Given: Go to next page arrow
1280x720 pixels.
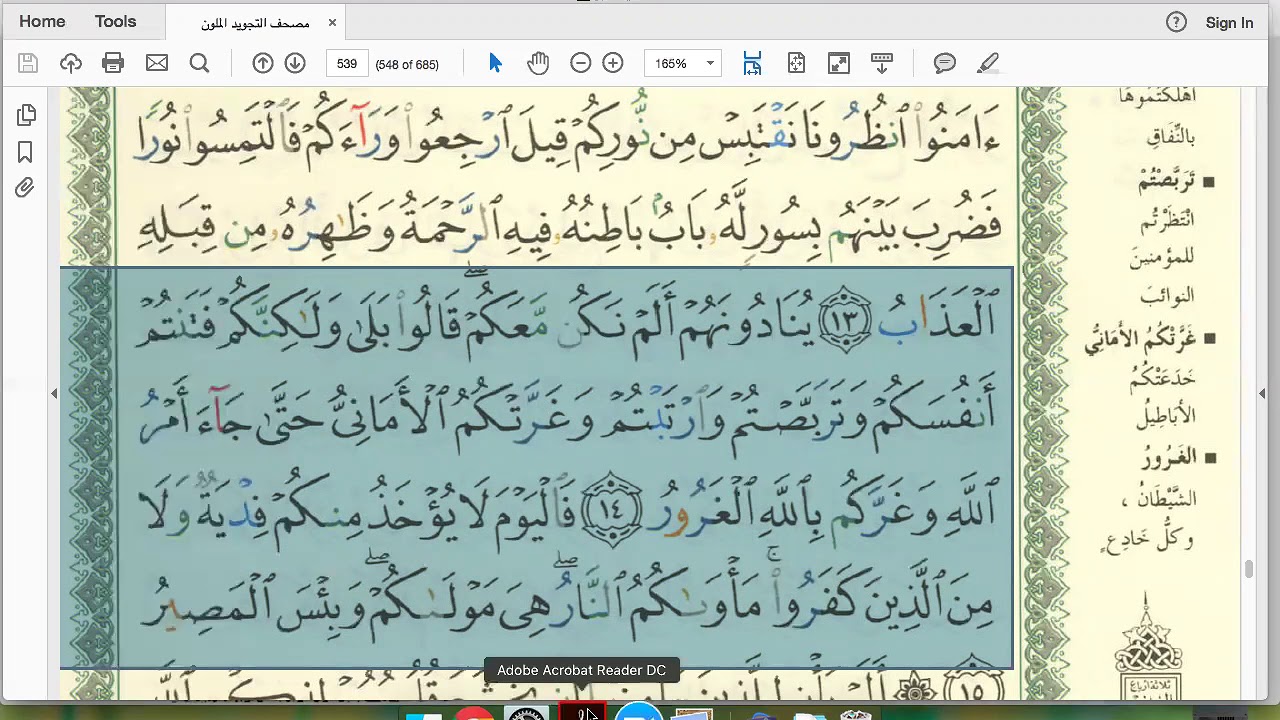Looking at the screenshot, I should 295,64.
